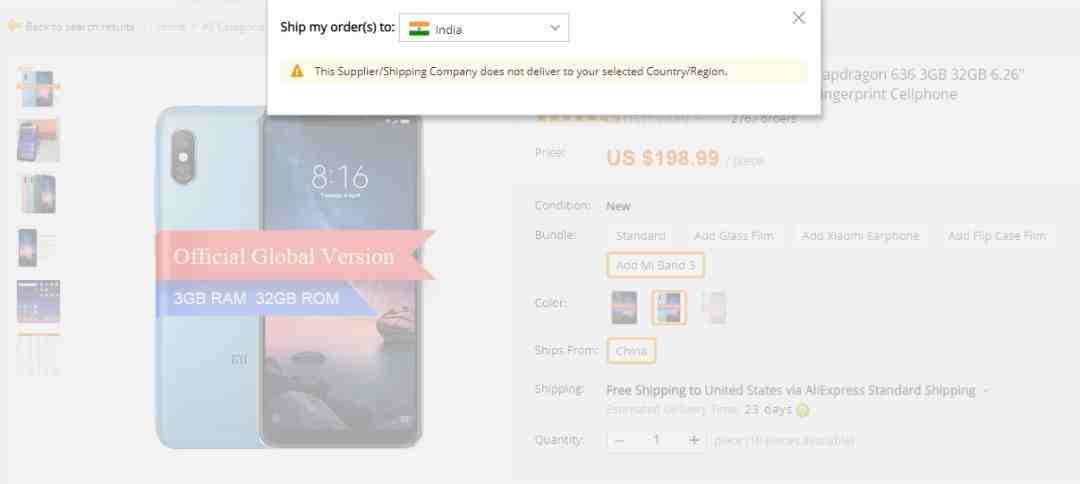The width and height of the screenshot is (1080, 484).
Task: Pick the blue phone color swatch
Action: click(669, 307)
